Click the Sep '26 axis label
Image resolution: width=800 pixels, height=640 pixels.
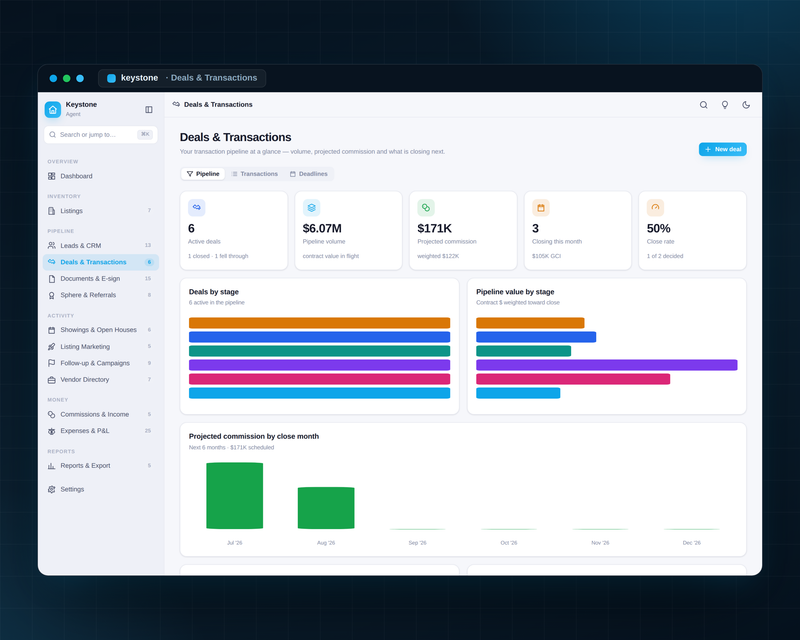pyautogui.click(x=417, y=543)
